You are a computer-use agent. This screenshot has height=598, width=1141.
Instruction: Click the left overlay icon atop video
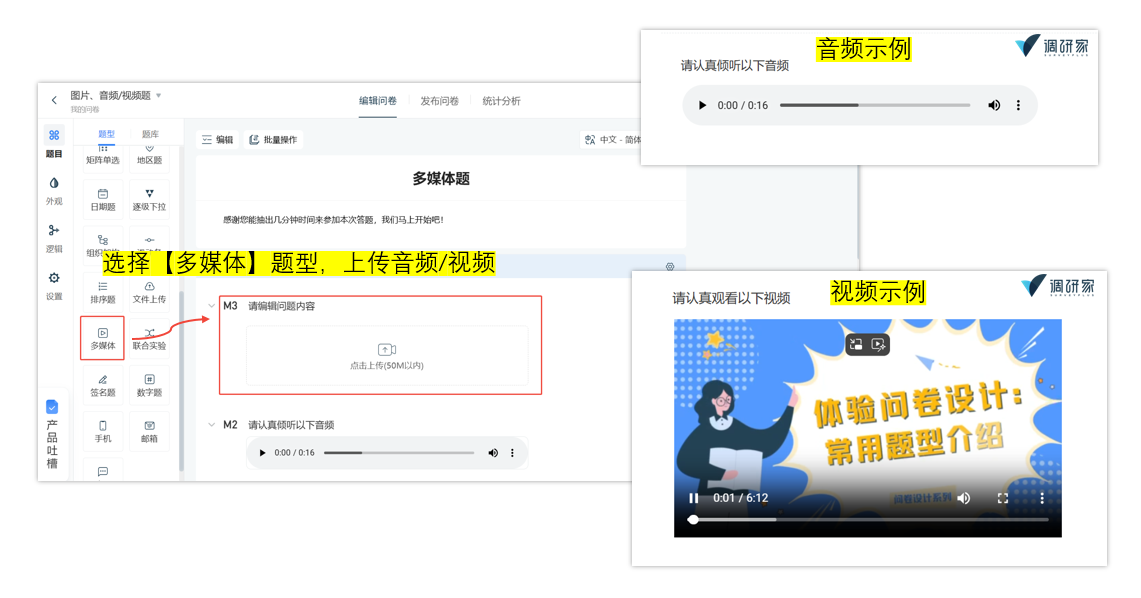(856, 345)
